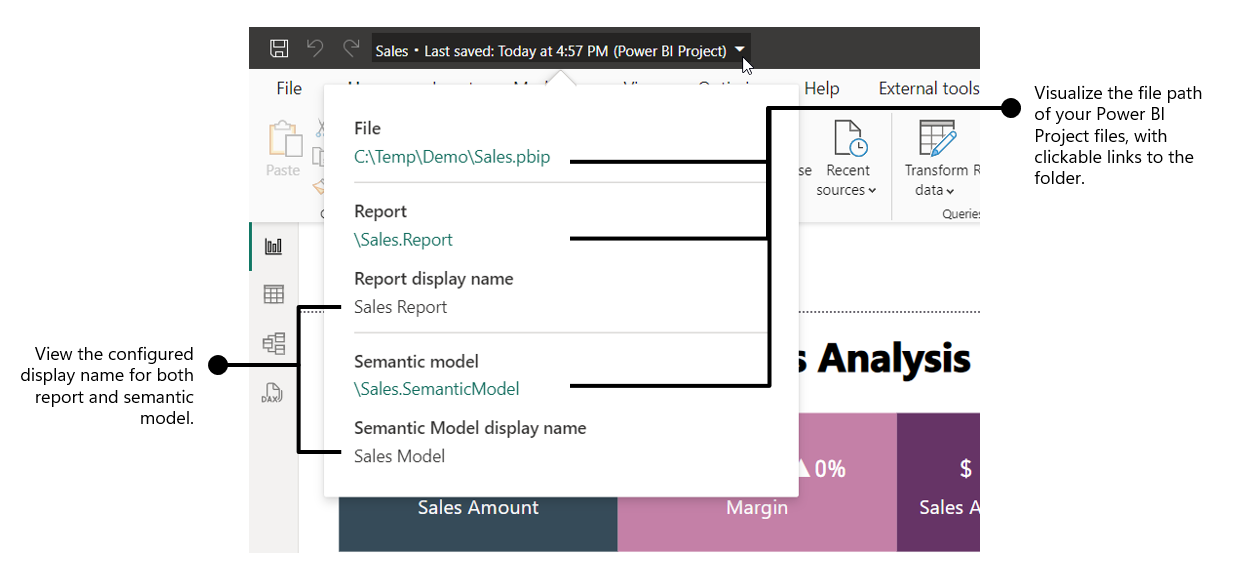Click the Paste clipboard icon
Screen dimensions: 1248x573
click(283, 140)
